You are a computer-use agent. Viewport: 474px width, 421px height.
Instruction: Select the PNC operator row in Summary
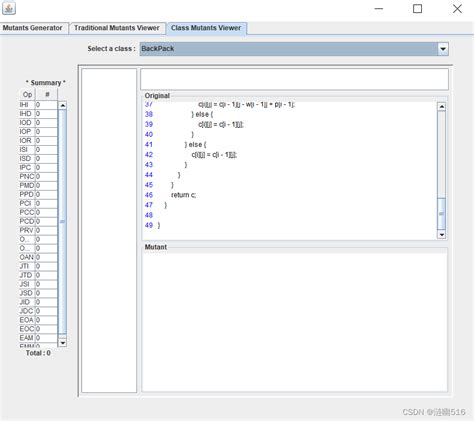(x=38, y=176)
